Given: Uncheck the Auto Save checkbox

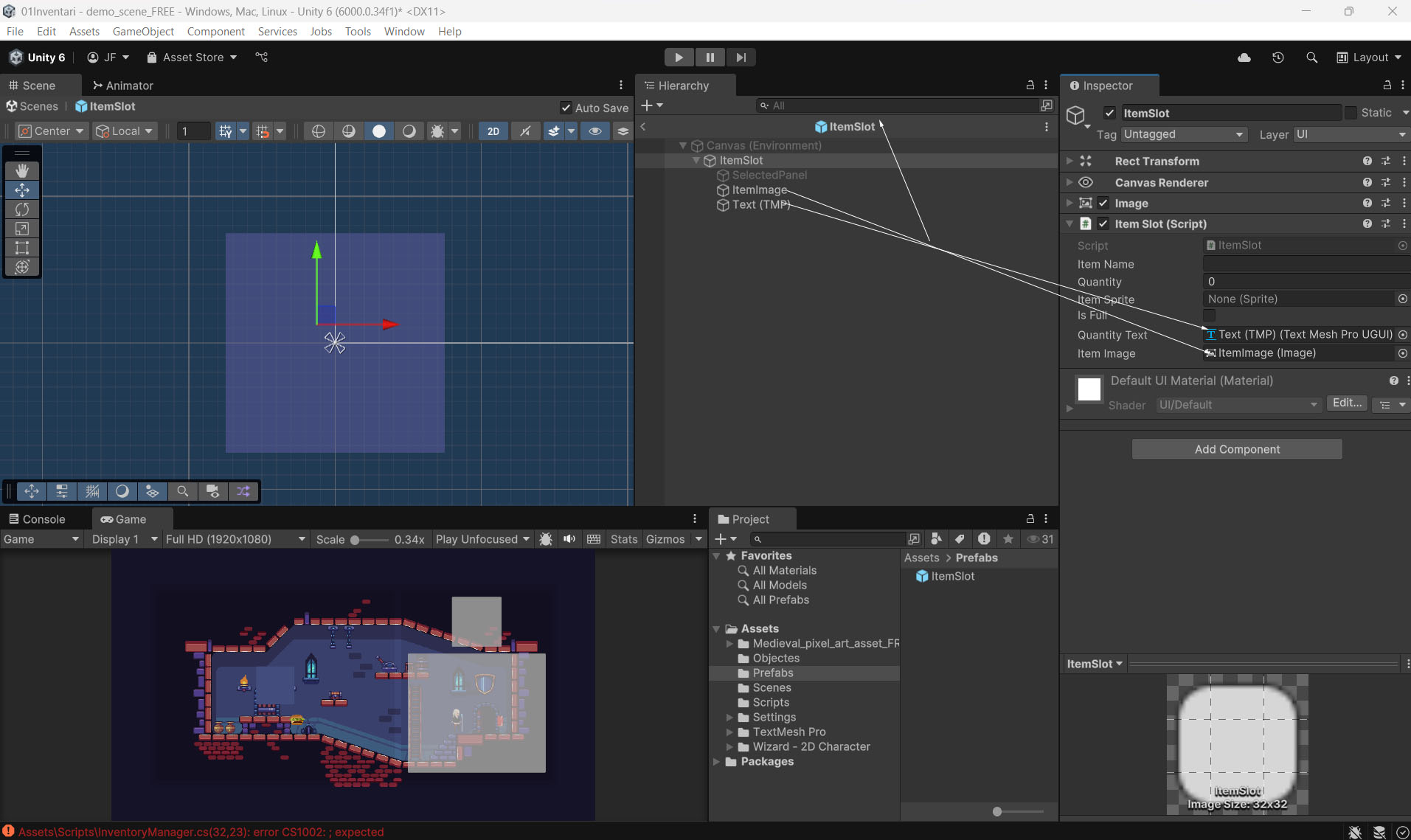Looking at the screenshot, I should tap(566, 108).
